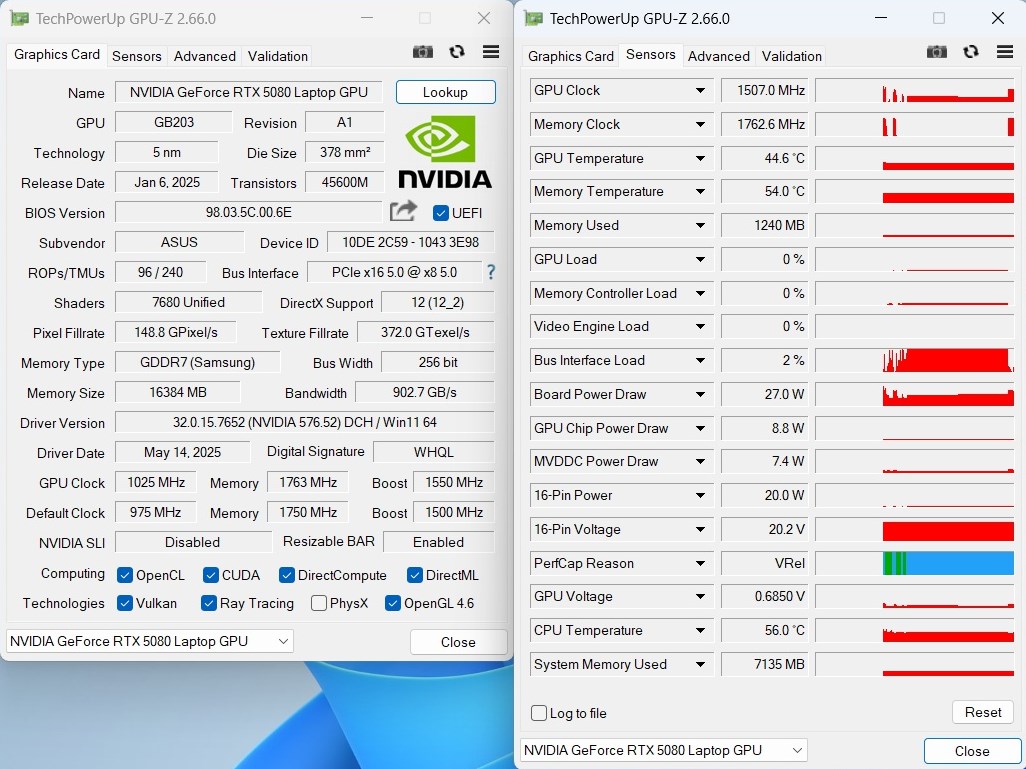The width and height of the screenshot is (1026, 769).
Task: Click GPU-Z app icon in left title bar
Action: pyautogui.click(x=20, y=18)
